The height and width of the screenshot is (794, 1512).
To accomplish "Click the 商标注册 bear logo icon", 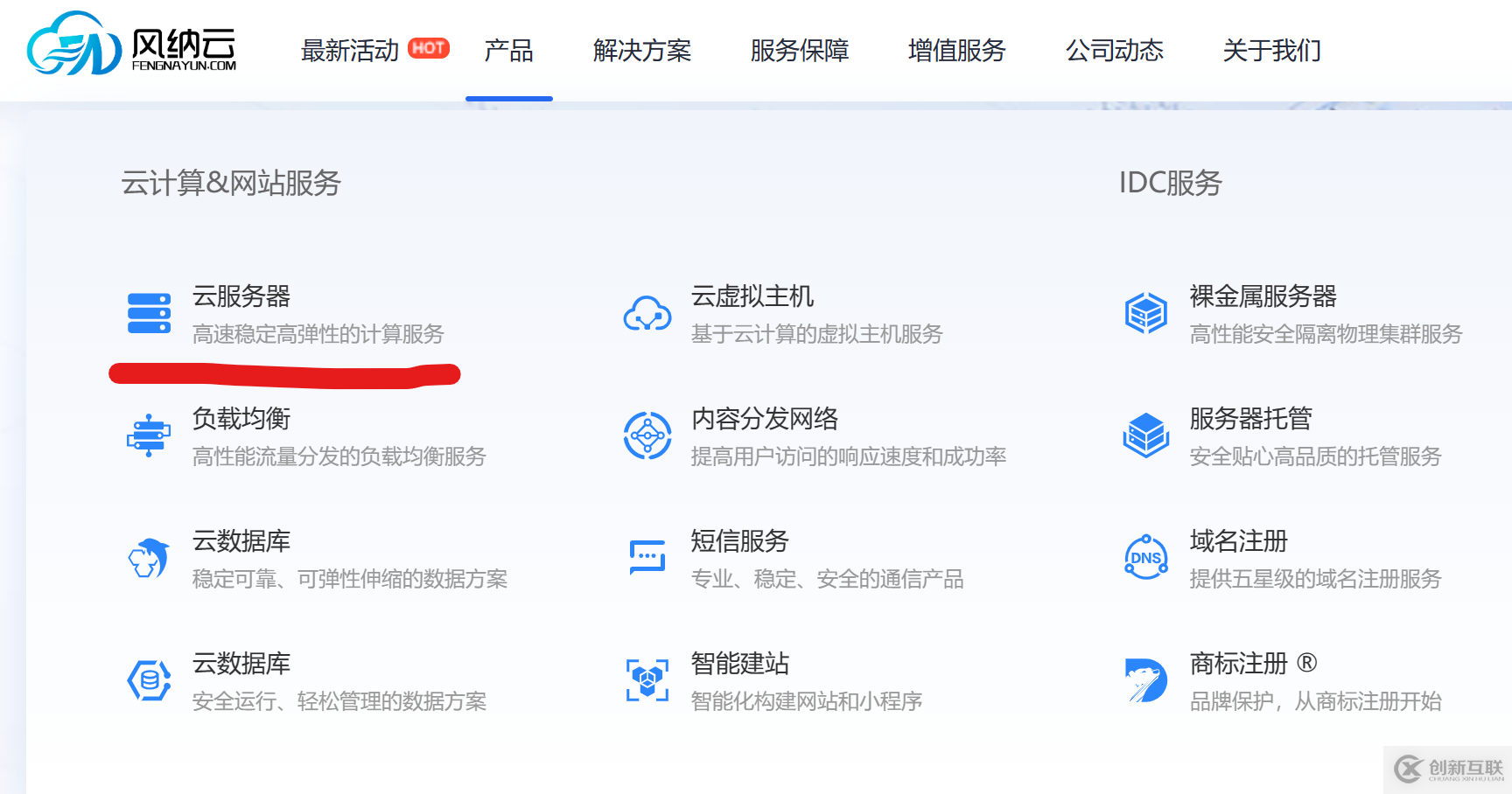I will pos(1145,680).
